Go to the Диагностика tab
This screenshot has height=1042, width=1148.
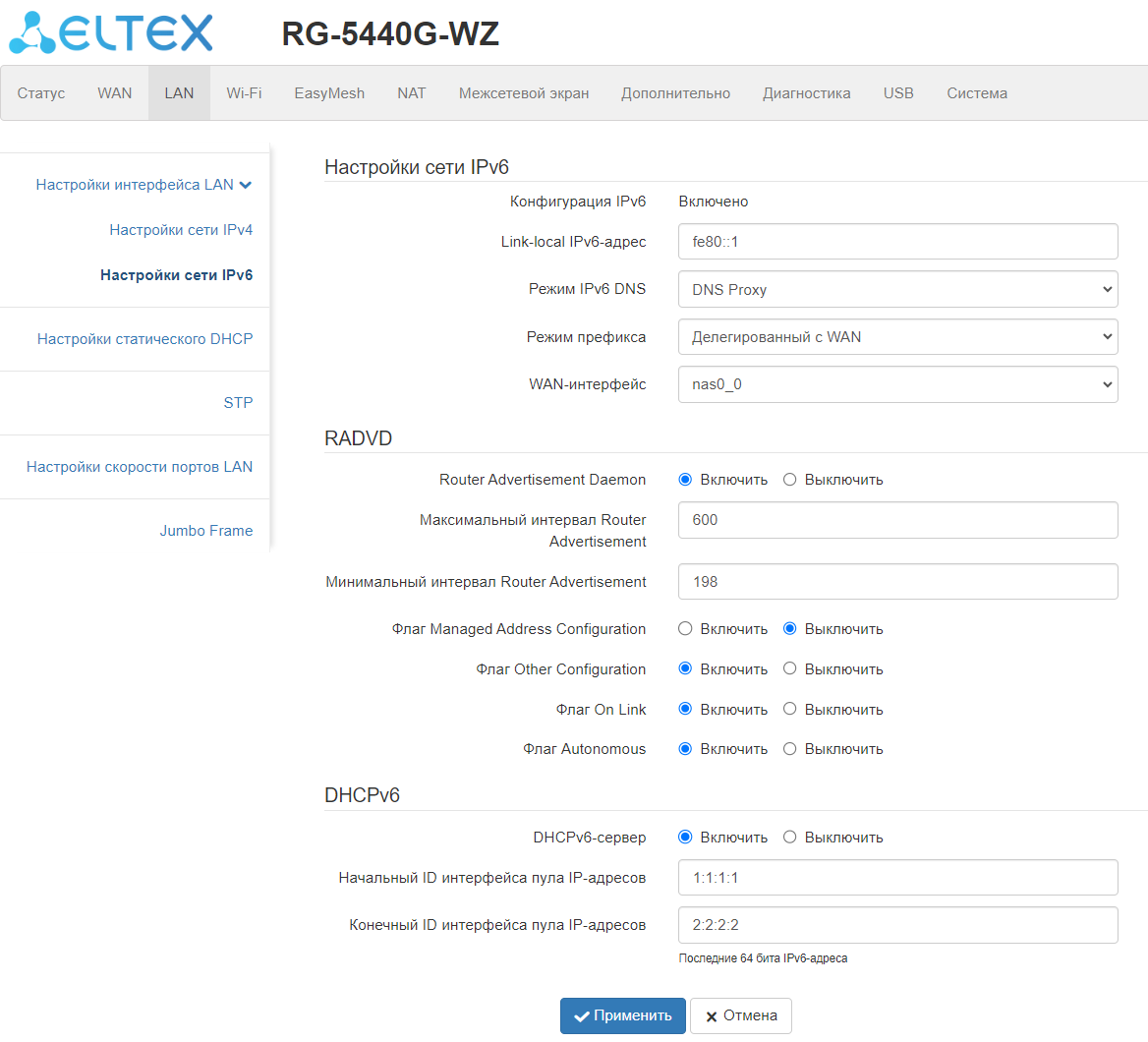pyautogui.click(x=806, y=93)
